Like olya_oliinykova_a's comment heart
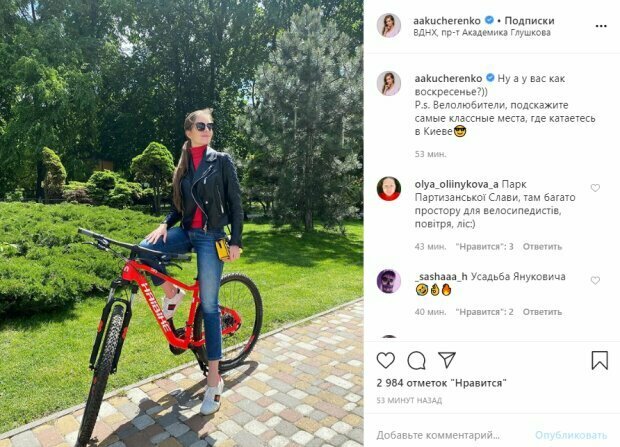 [595, 188]
